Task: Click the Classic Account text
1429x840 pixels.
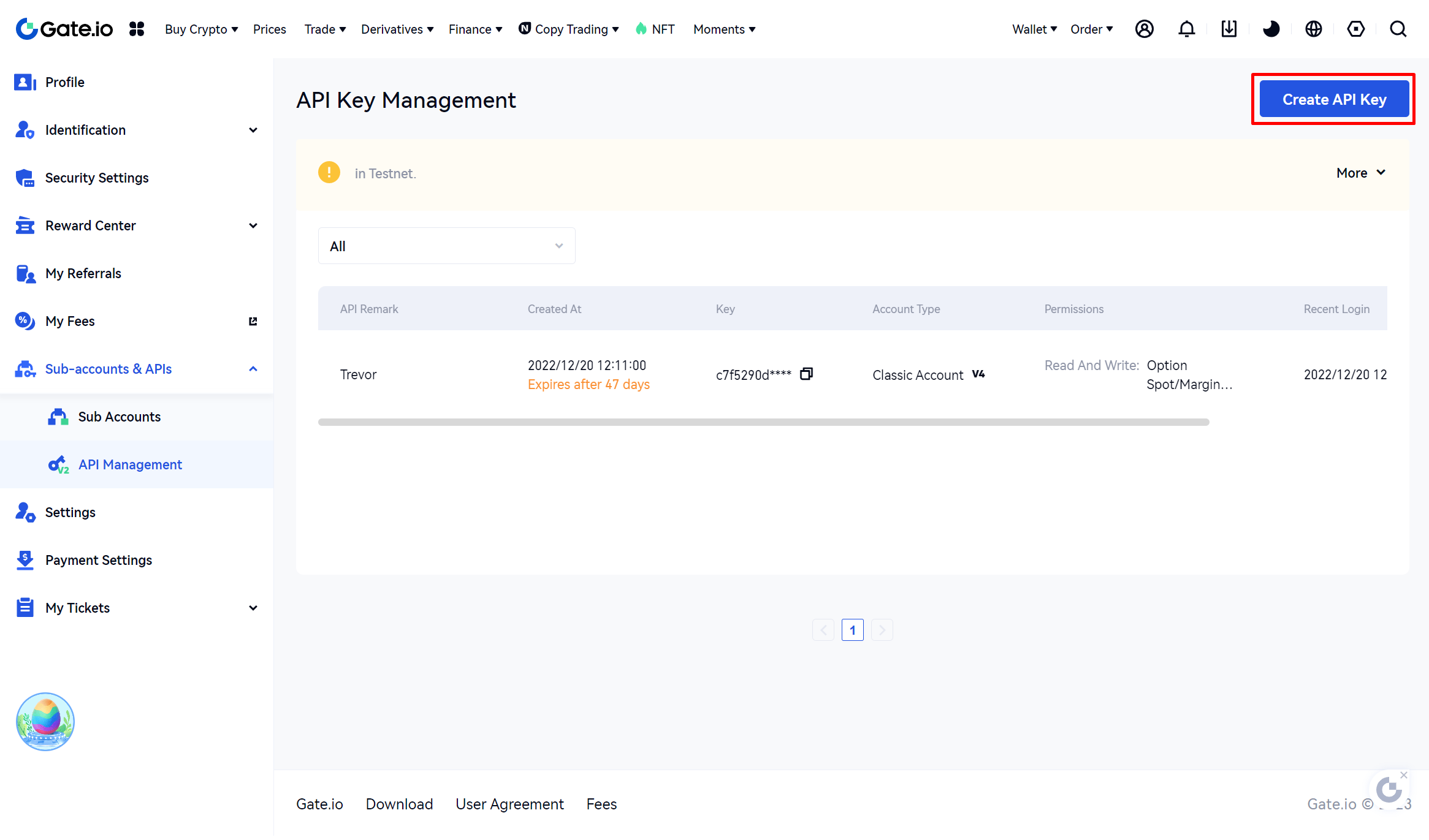Action: point(918,375)
